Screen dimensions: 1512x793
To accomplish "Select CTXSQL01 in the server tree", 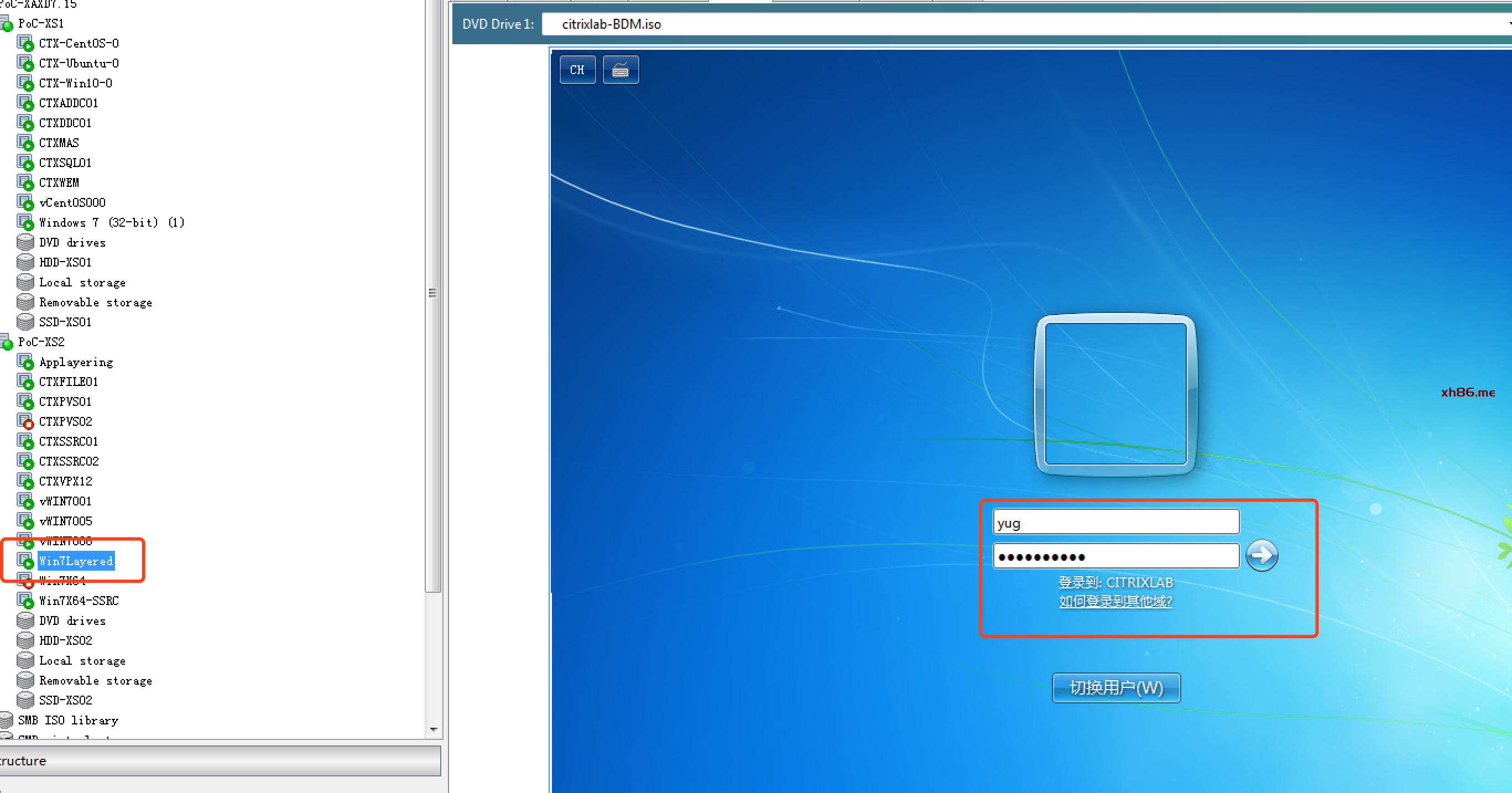I will point(65,163).
